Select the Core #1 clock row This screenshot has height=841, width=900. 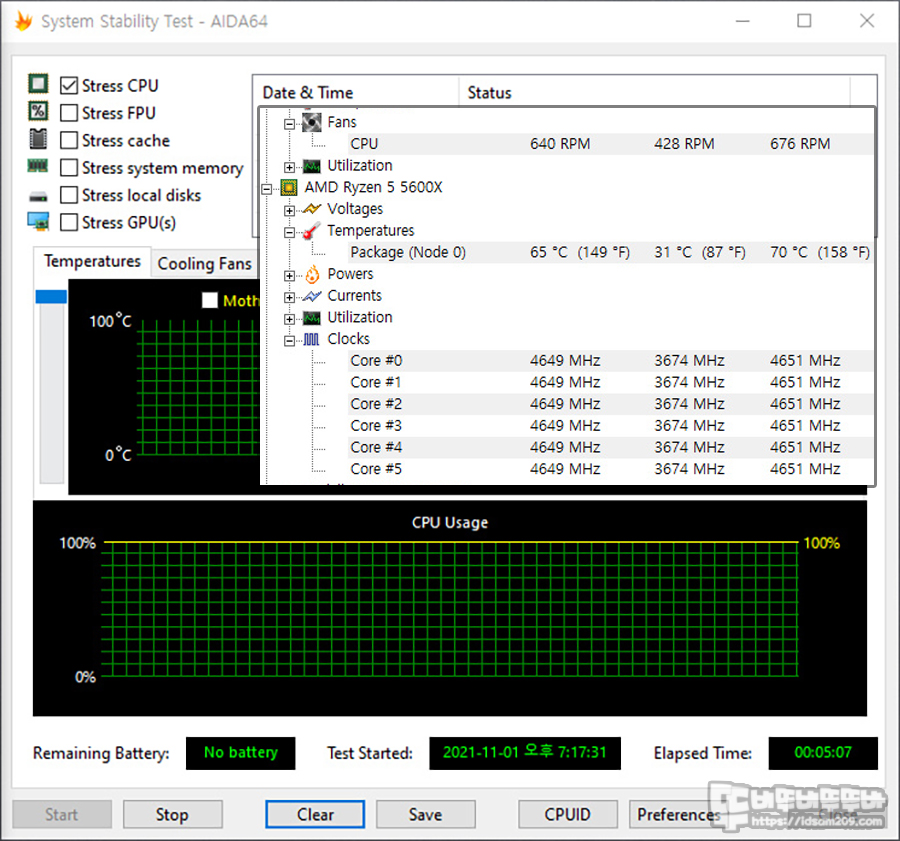coord(610,382)
